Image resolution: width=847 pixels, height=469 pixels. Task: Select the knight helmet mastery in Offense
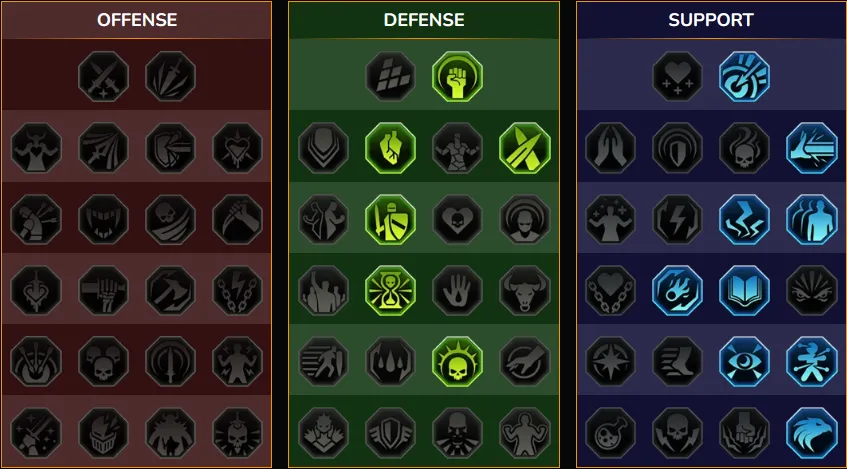[x=103, y=433]
